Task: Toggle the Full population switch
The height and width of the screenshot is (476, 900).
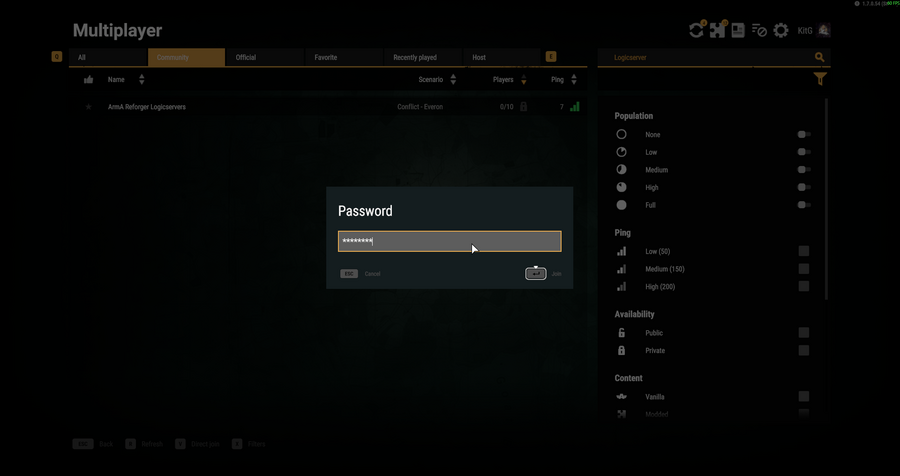Action: pyautogui.click(x=804, y=205)
